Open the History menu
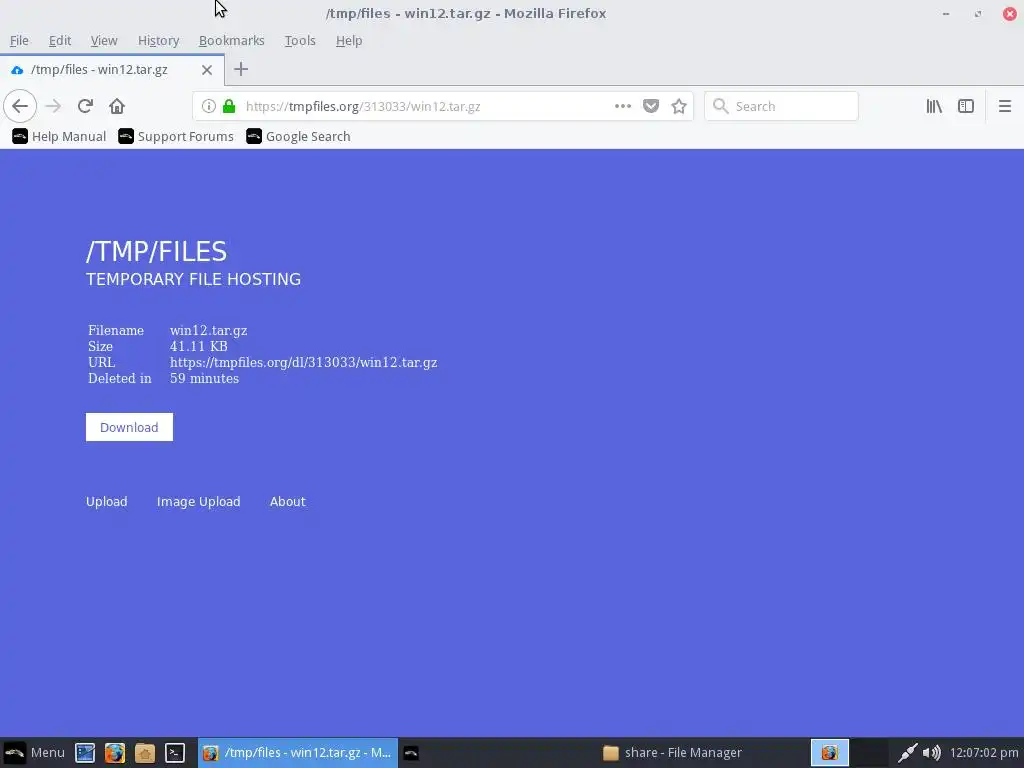1024x768 pixels. pyautogui.click(x=158, y=40)
